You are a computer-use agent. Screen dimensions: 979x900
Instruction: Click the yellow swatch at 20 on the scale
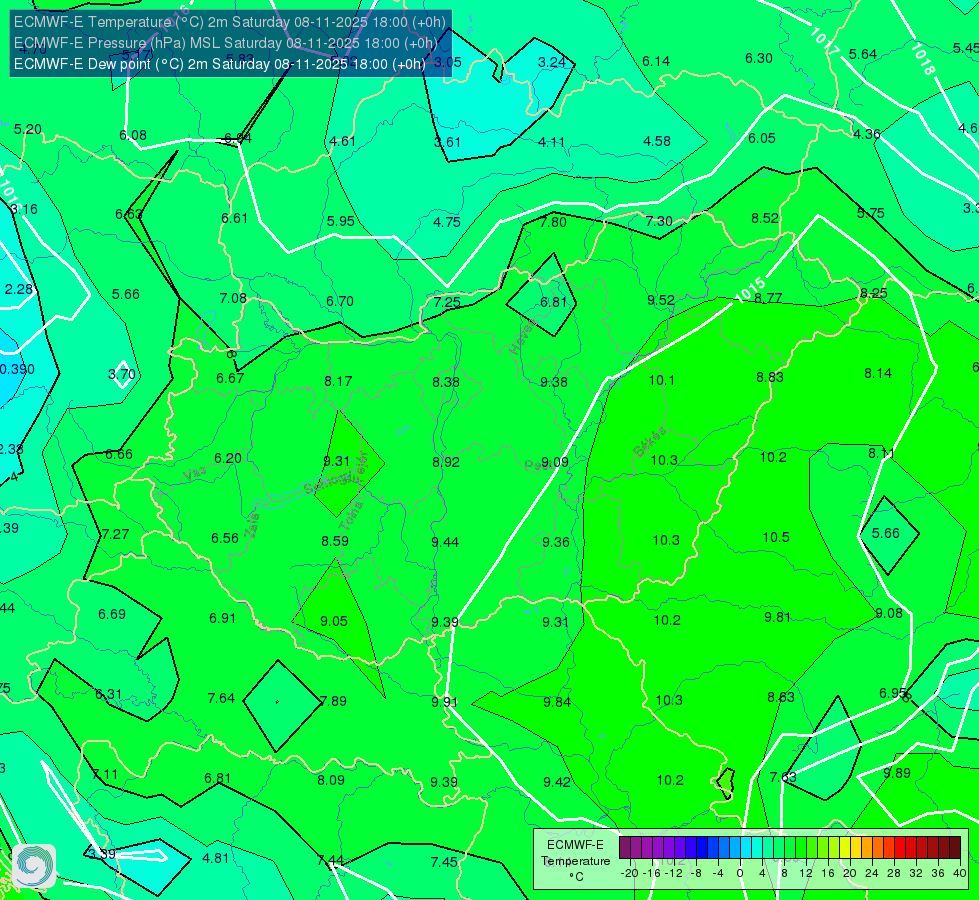[845, 848]
